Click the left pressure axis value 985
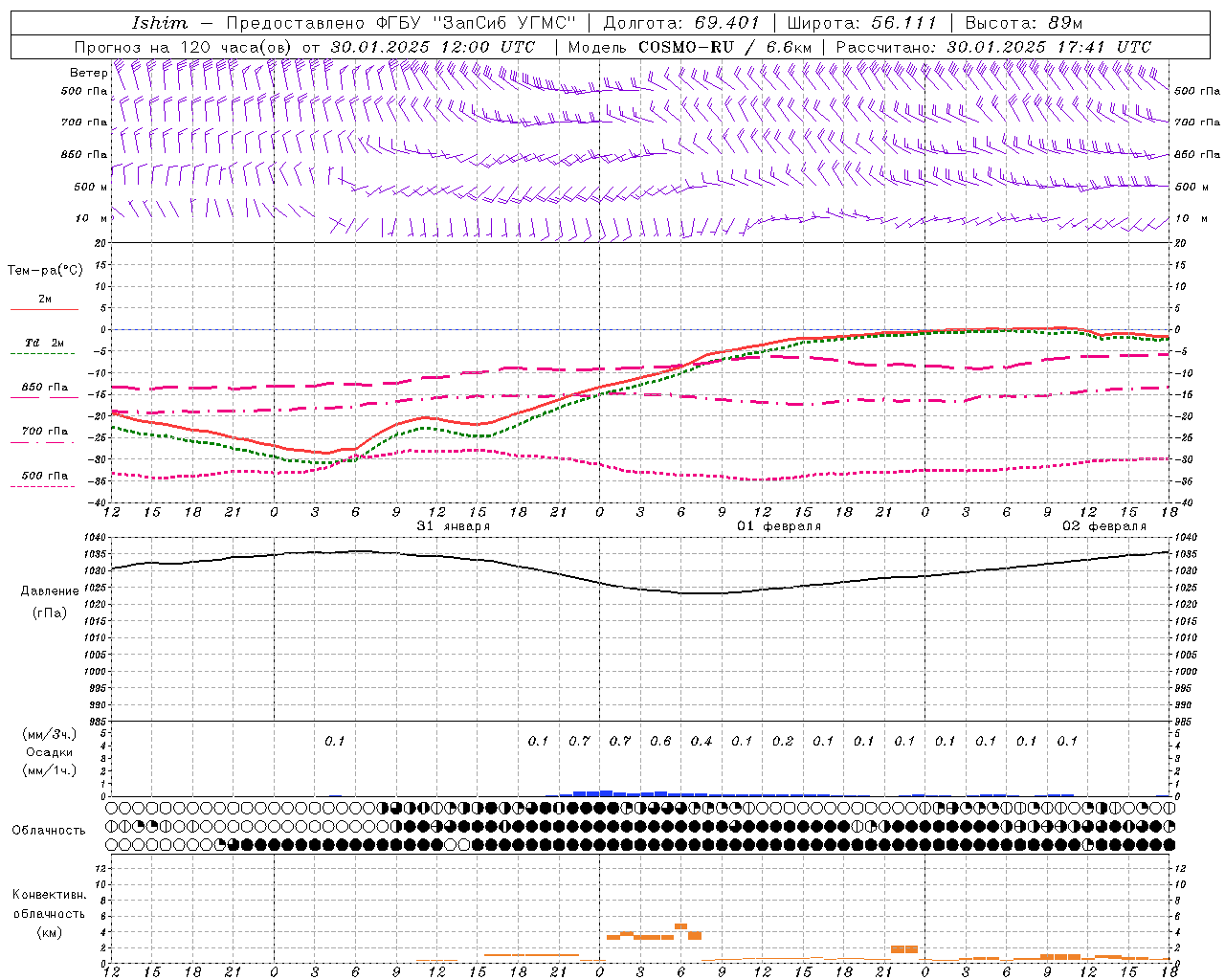The width and height of the screenshot is (1225, 980). pos(98,722)
